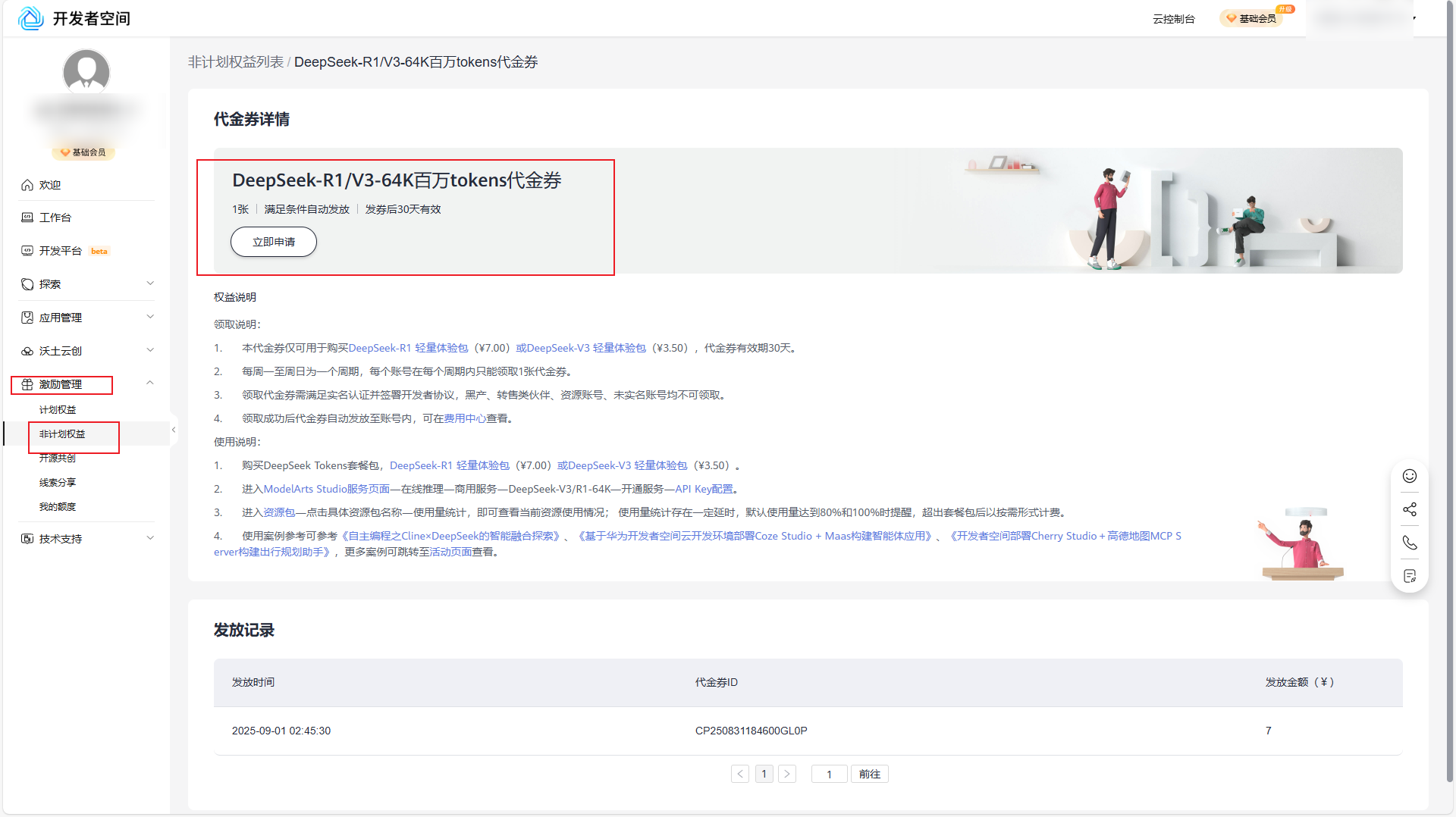The height and width of the screenshot is (817, 1456).
Task: Click the 2025-09-01 02:45:30 record time
Action: point(281,731)
